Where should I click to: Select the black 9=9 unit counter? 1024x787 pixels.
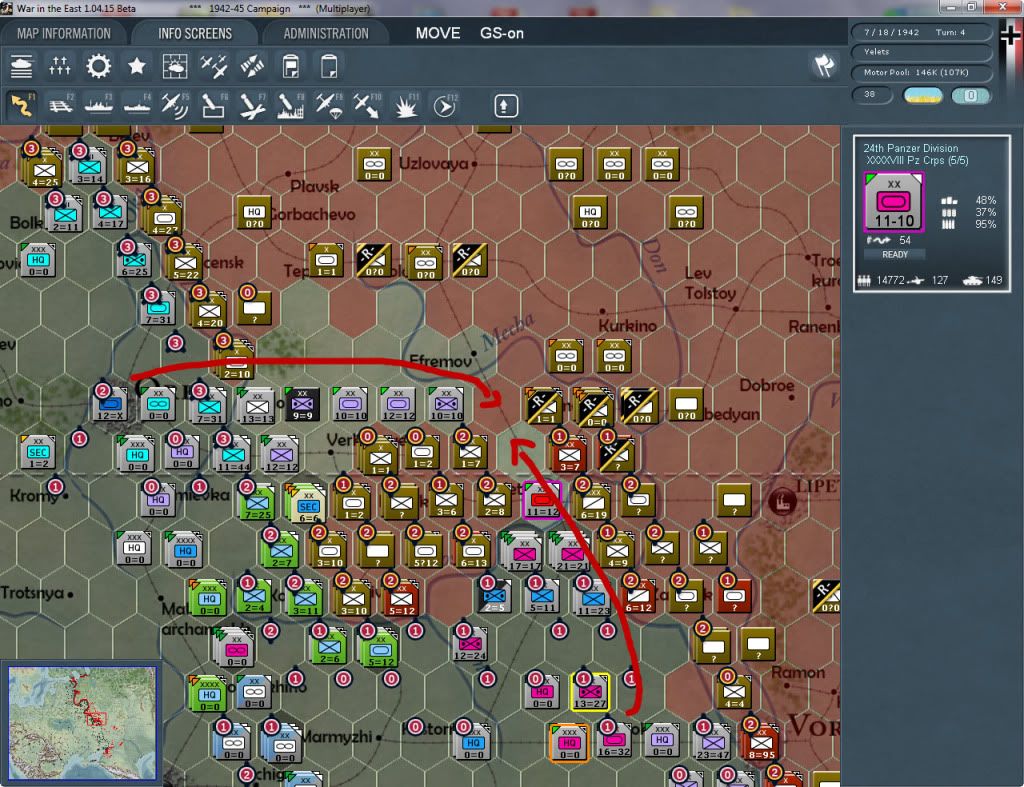click(x=302, y=404)
